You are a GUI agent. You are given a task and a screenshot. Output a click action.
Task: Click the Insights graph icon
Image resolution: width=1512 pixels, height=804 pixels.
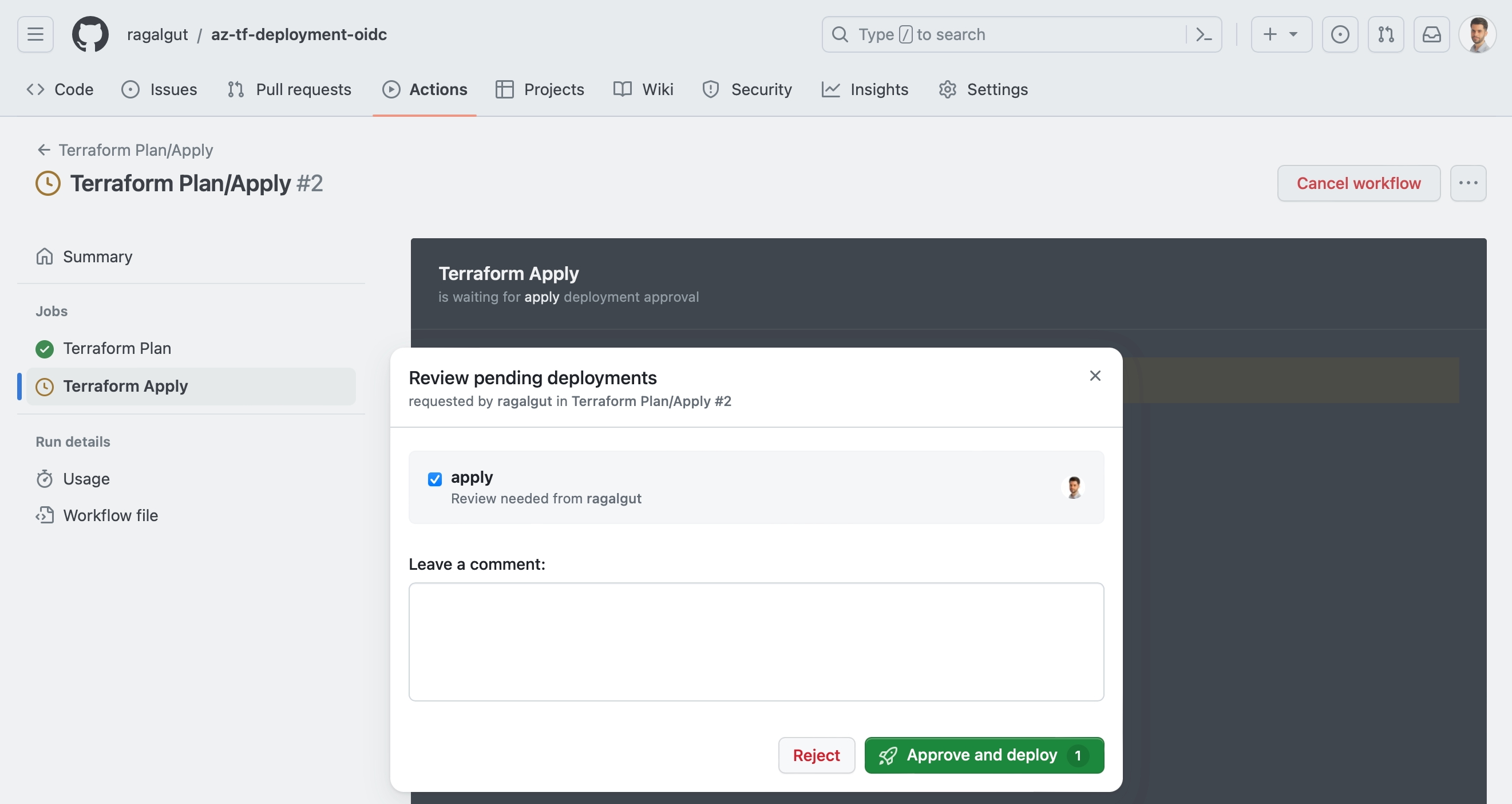830,89
